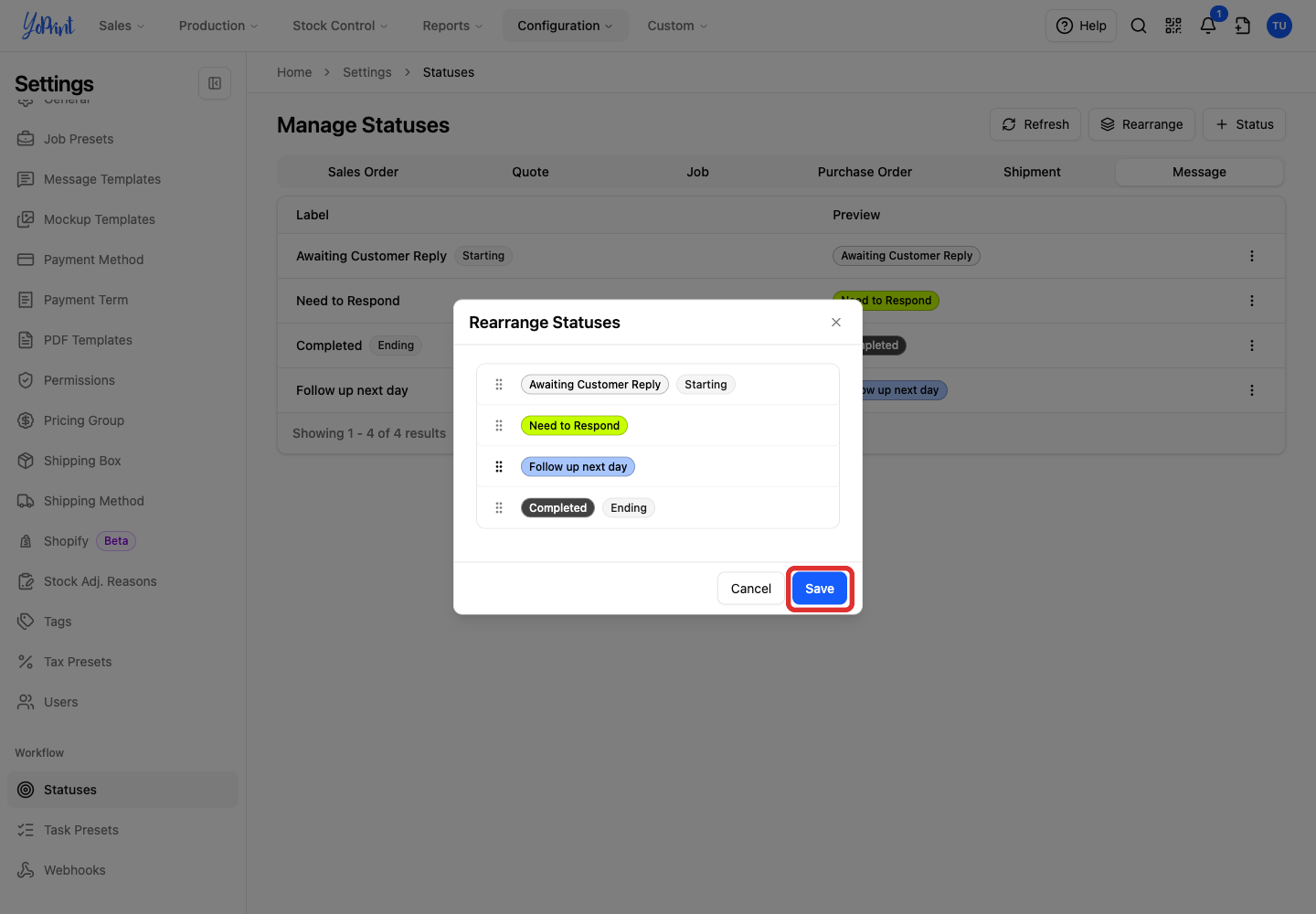This screenshot has height=914, width=1316.
Task: Cancel the rearrange dialog
Action: 751,589
